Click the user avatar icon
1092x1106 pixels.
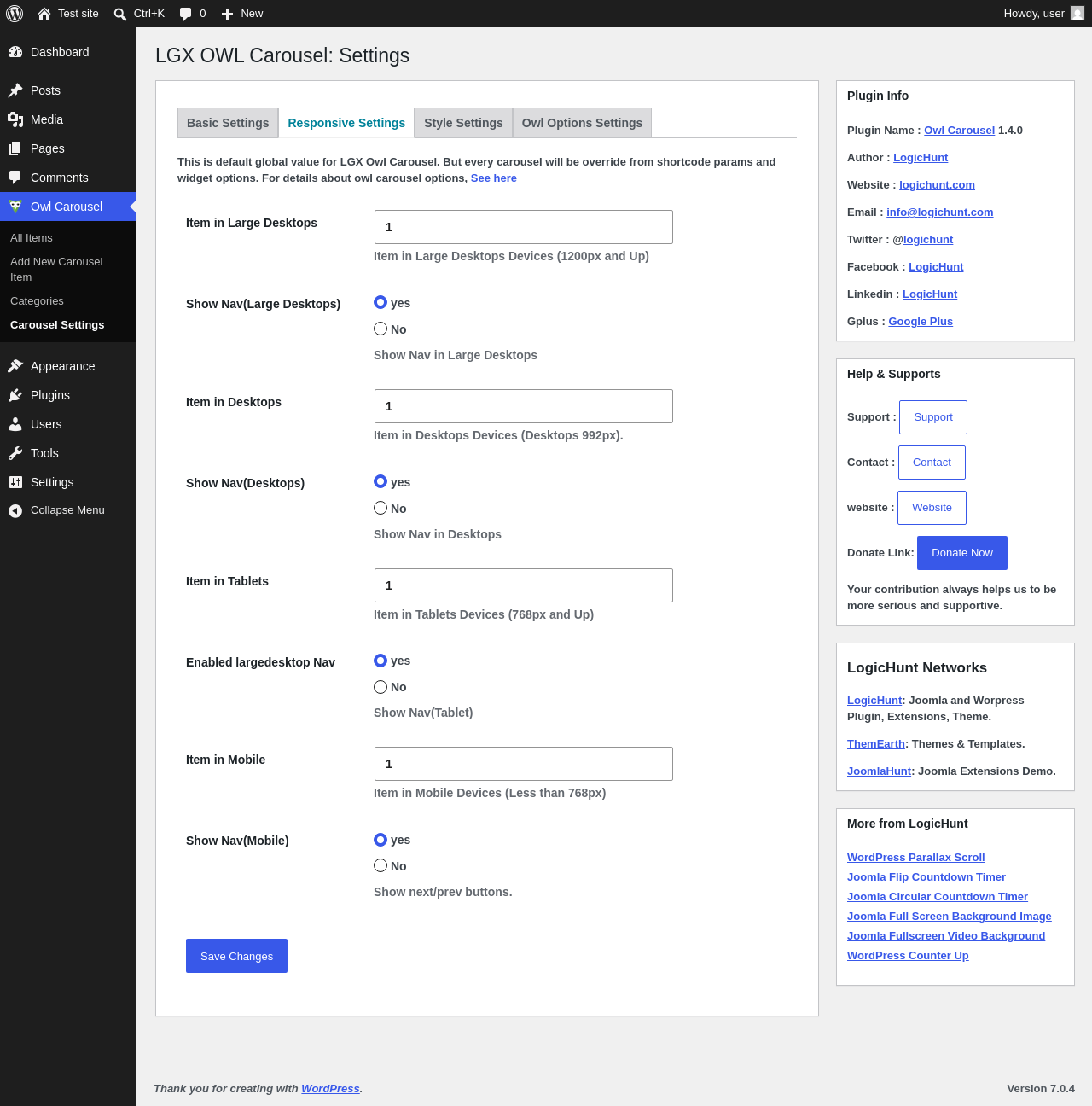(x=1077, y=14)
